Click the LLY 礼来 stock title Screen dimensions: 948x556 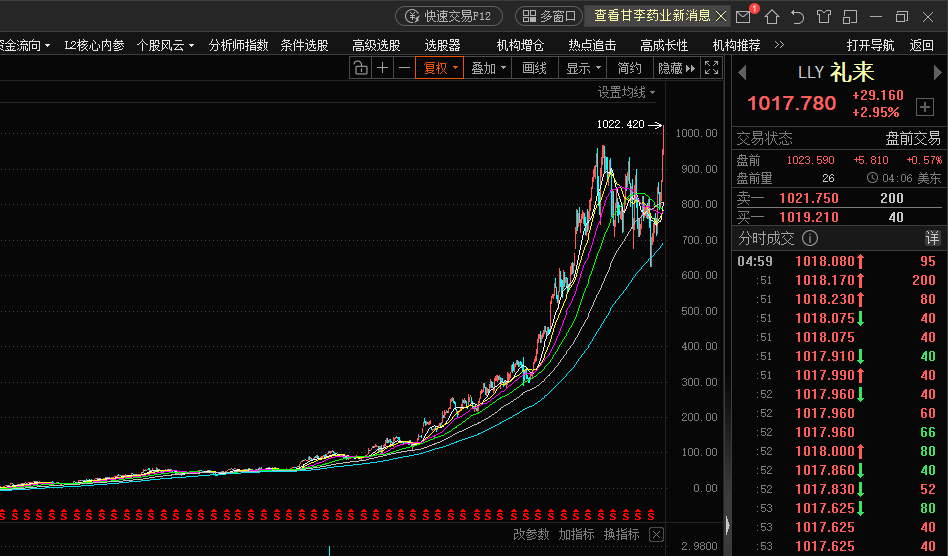836,73
